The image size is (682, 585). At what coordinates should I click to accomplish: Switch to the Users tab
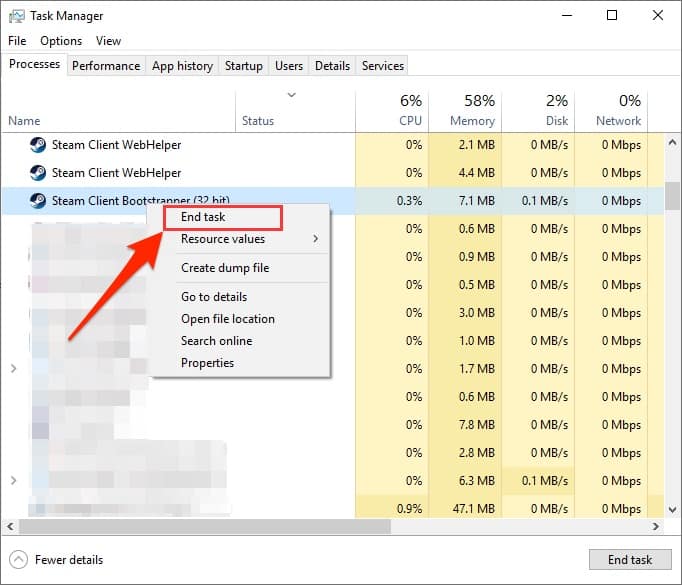coord(289,66)
